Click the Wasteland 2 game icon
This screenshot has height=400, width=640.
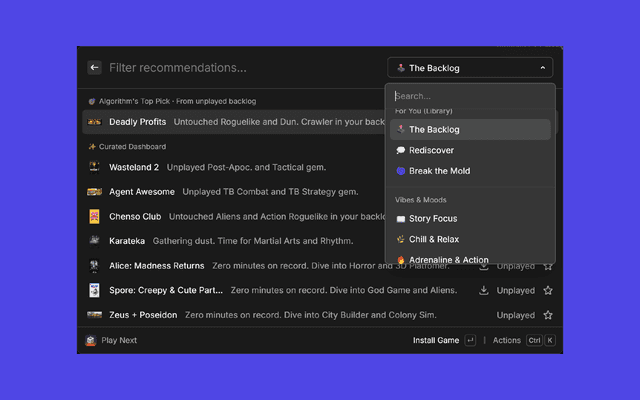94,167
